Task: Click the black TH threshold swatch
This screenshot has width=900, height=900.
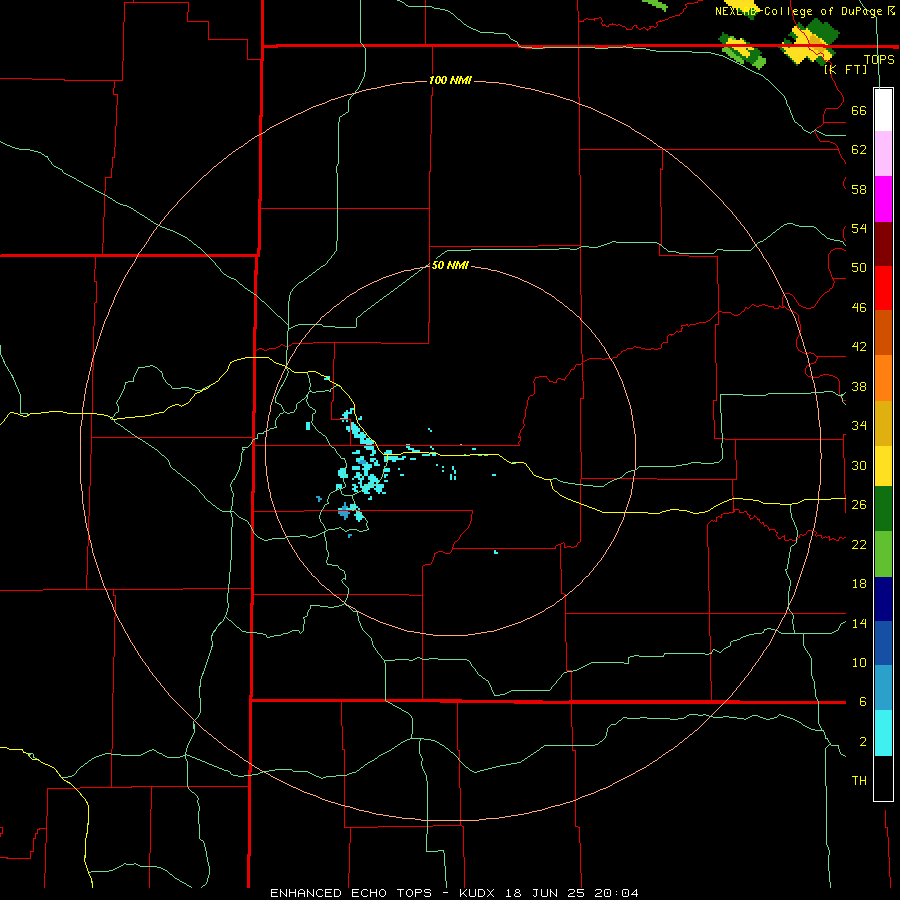Action: click(x=883, y=778)
